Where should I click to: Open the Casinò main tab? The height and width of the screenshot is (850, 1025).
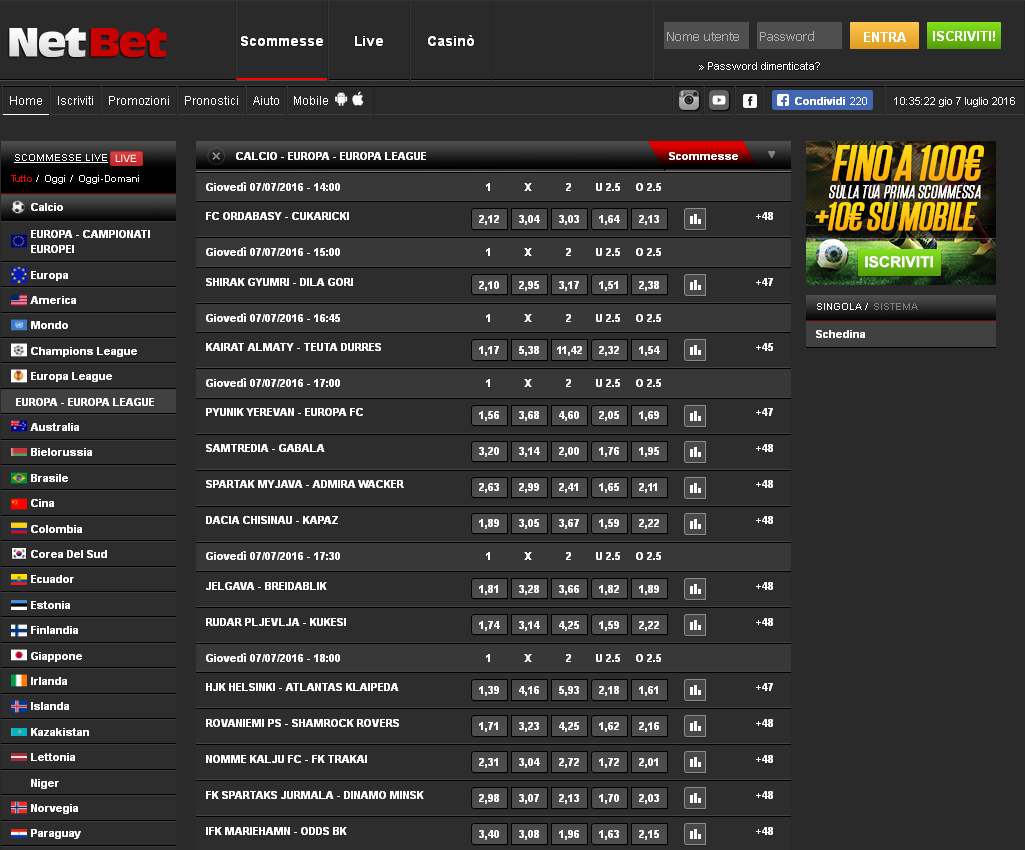[x=450, y=41]
